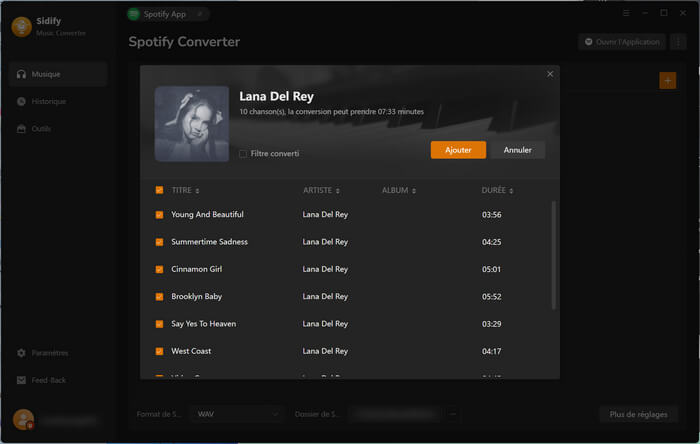
Task: Uncheck West Coast track
Action: point(159,351)
